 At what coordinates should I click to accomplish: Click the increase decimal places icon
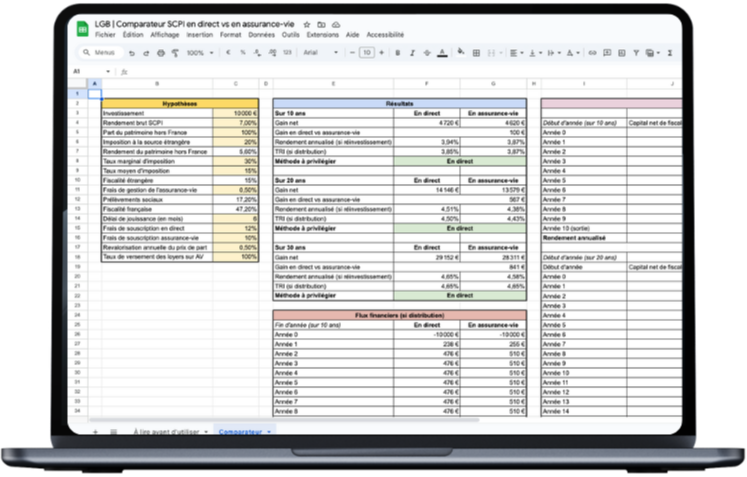[x=273, y=52]
